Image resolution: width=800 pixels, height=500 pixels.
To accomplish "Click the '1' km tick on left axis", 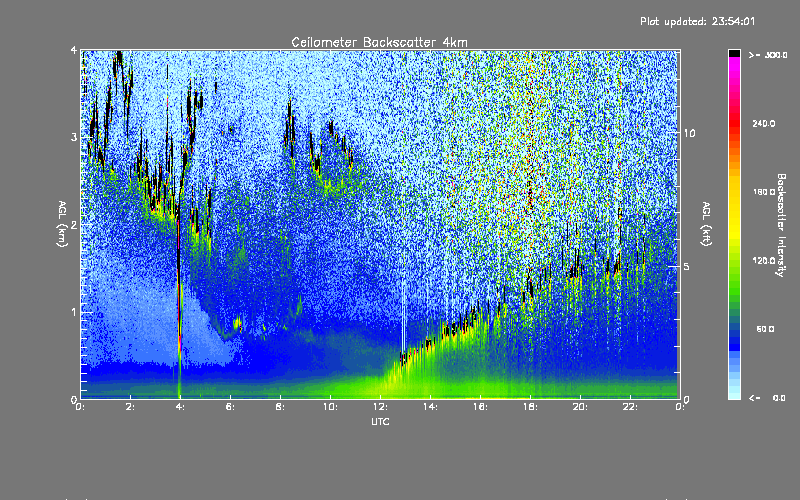I will click(x=74, y=312).
